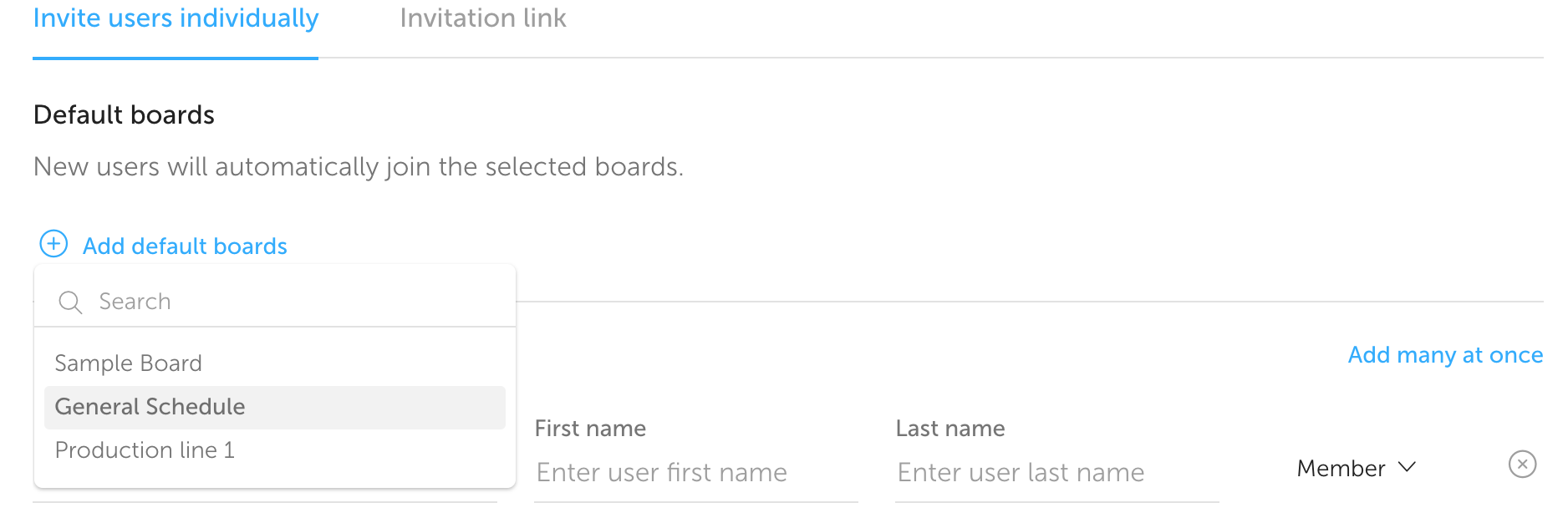Select the Invite users individually tab
This screenshot has width=1568, height=513.
(176, 18)
